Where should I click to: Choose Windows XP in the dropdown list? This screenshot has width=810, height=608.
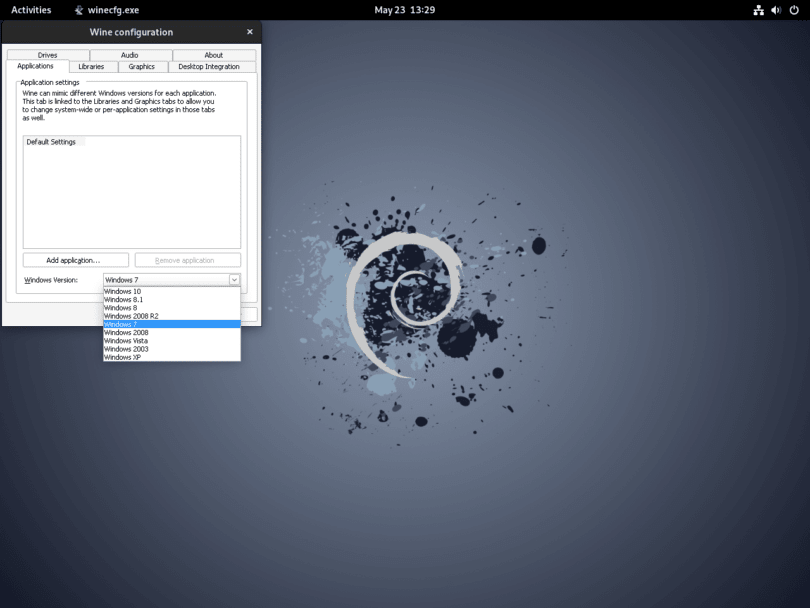pyautogui.click(x=172, y=357)
